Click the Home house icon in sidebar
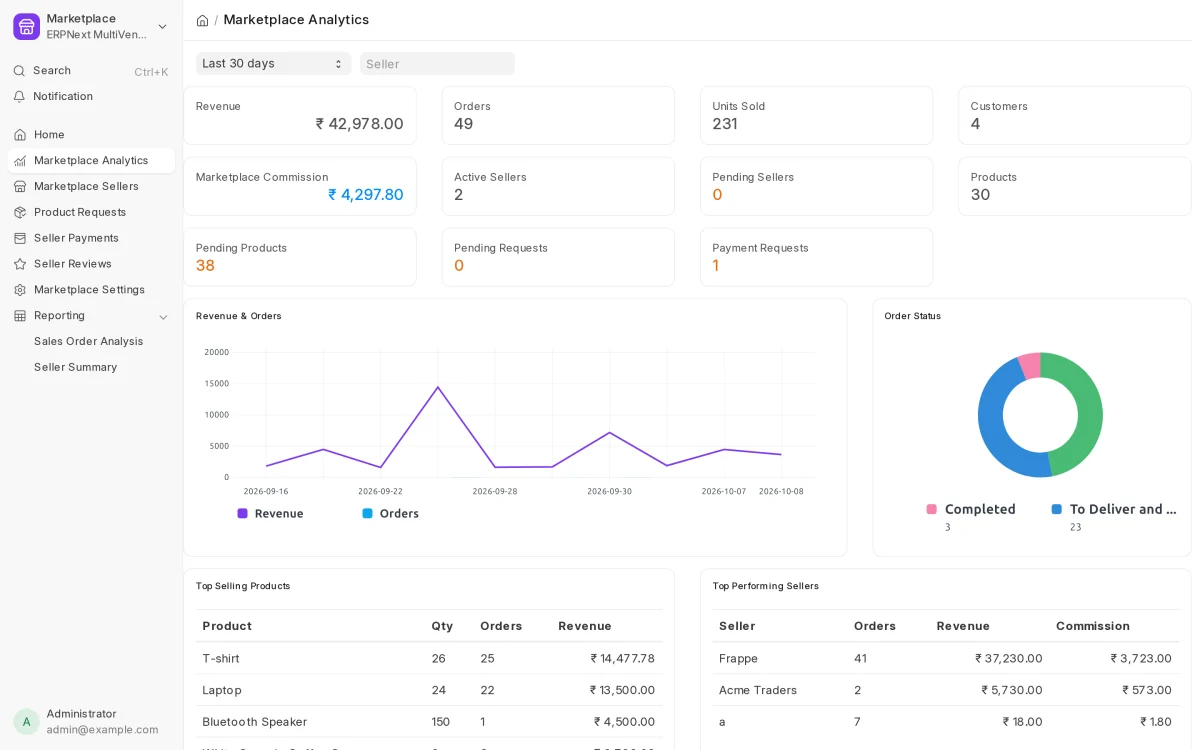This screenshot has height=750, width=1200. [20, 135]
